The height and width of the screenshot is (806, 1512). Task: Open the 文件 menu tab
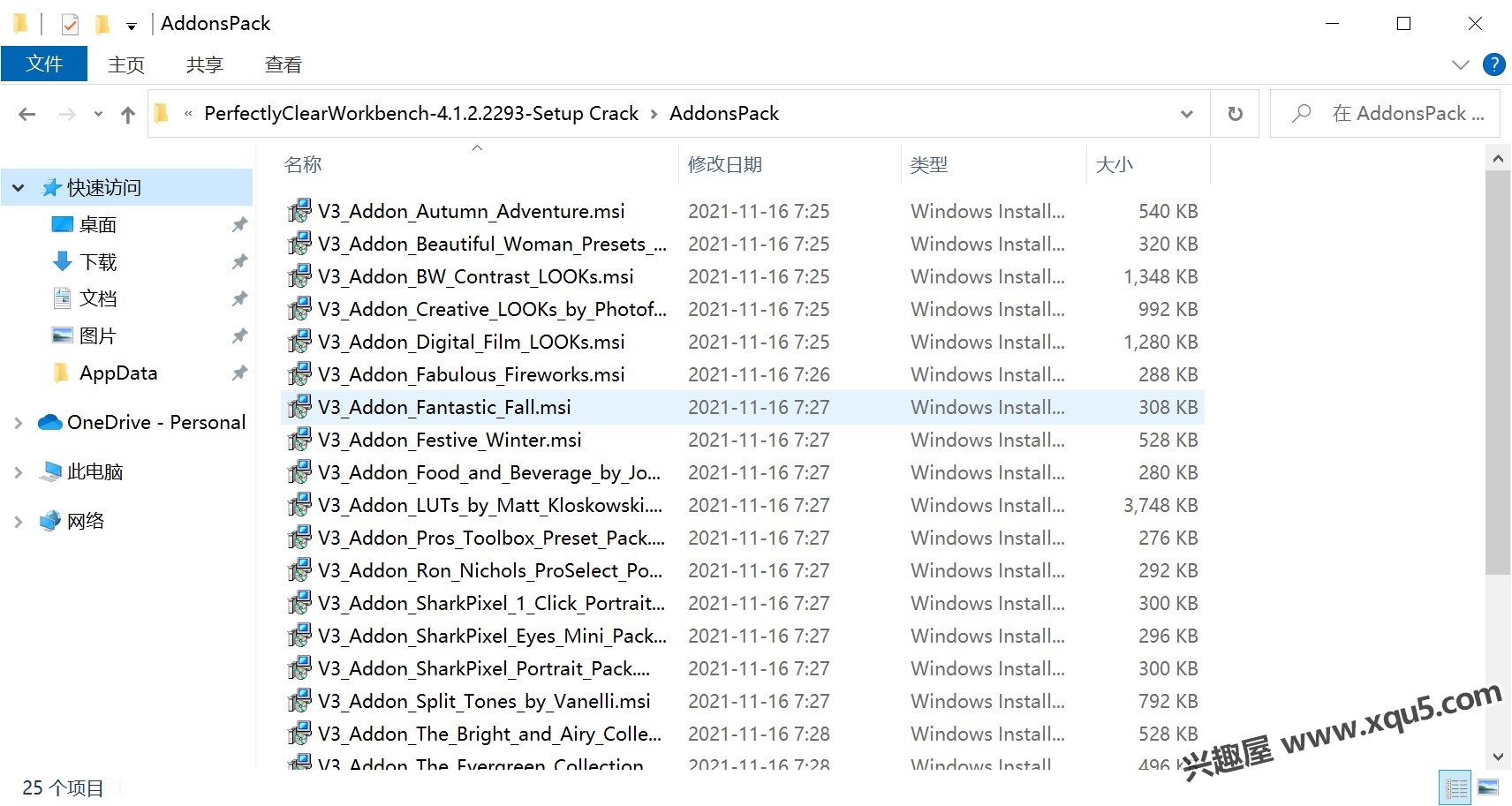pyautogui.click(x=44, y=64)
